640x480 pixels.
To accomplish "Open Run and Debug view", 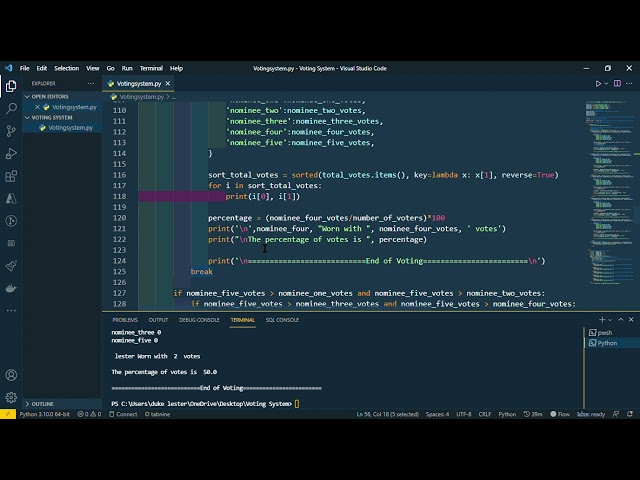I will [11, 153].
